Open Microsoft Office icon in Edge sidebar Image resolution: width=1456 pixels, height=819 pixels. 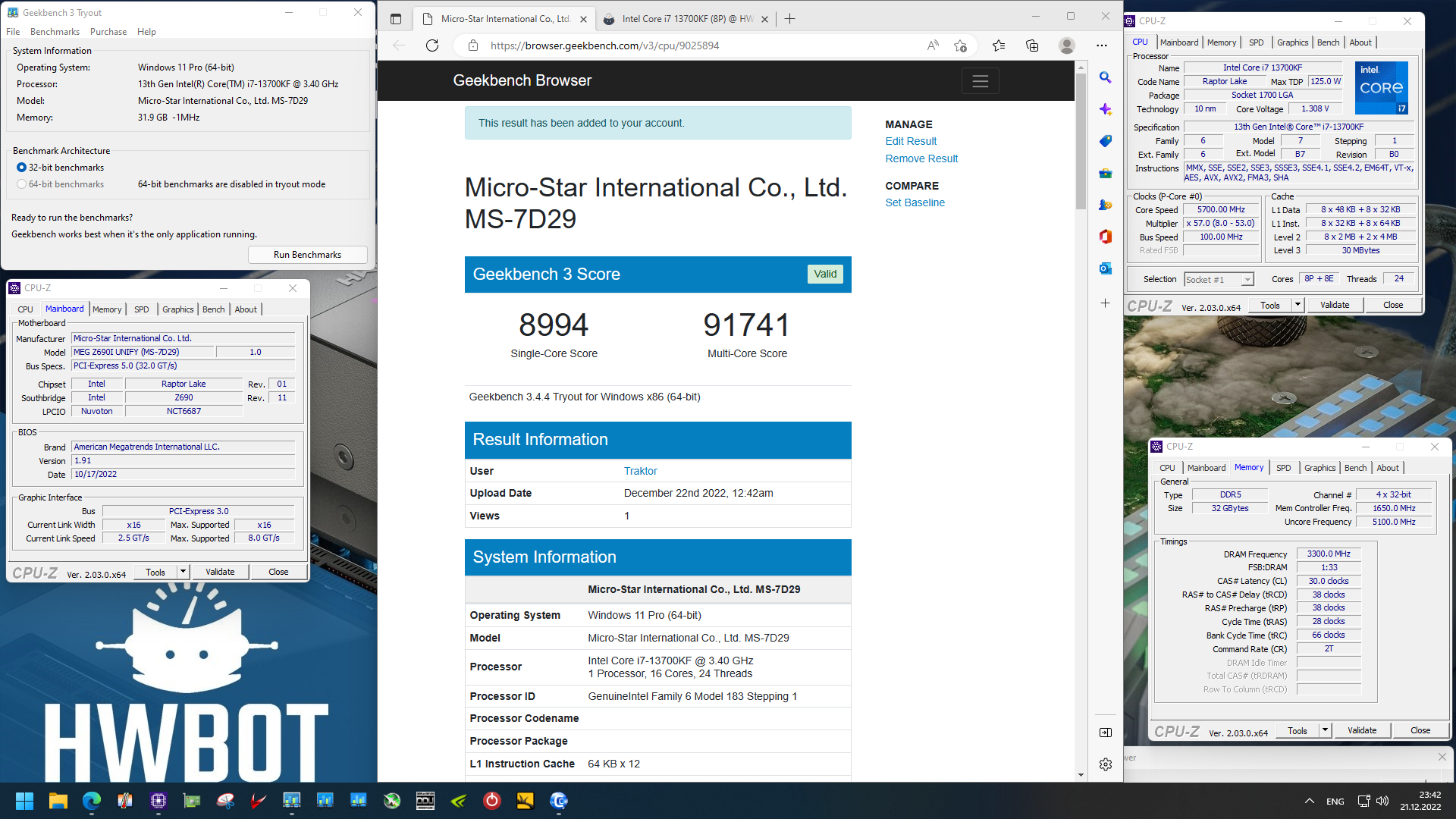click(x=1106, y=237)
